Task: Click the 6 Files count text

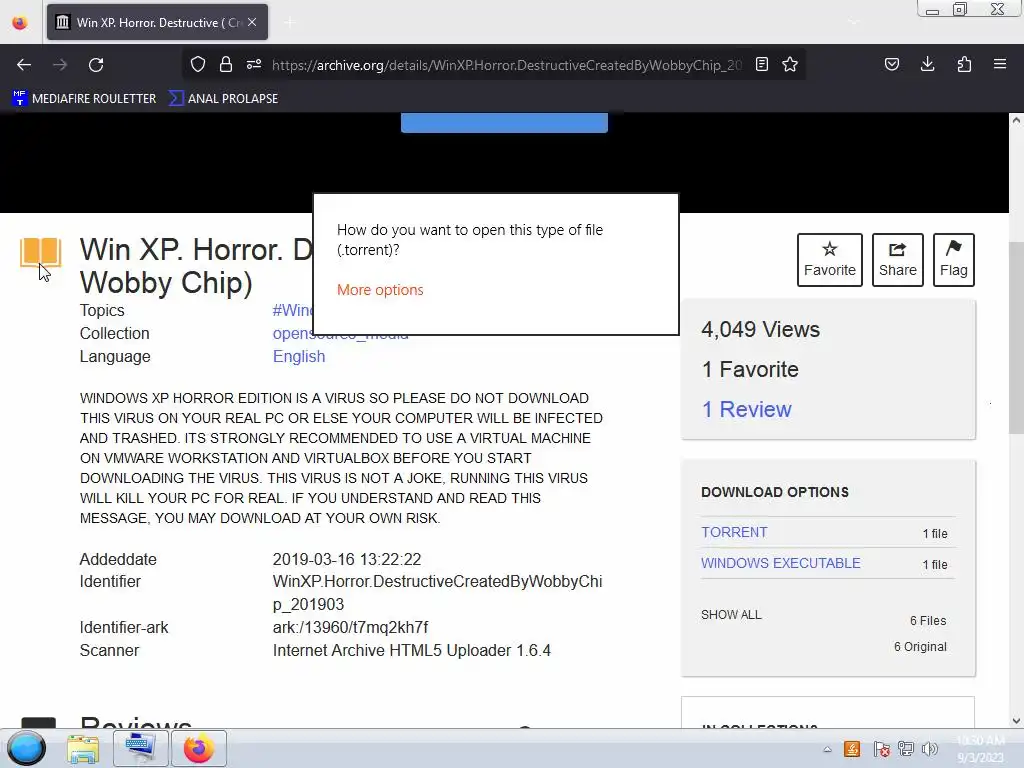Action: [928, 620]
